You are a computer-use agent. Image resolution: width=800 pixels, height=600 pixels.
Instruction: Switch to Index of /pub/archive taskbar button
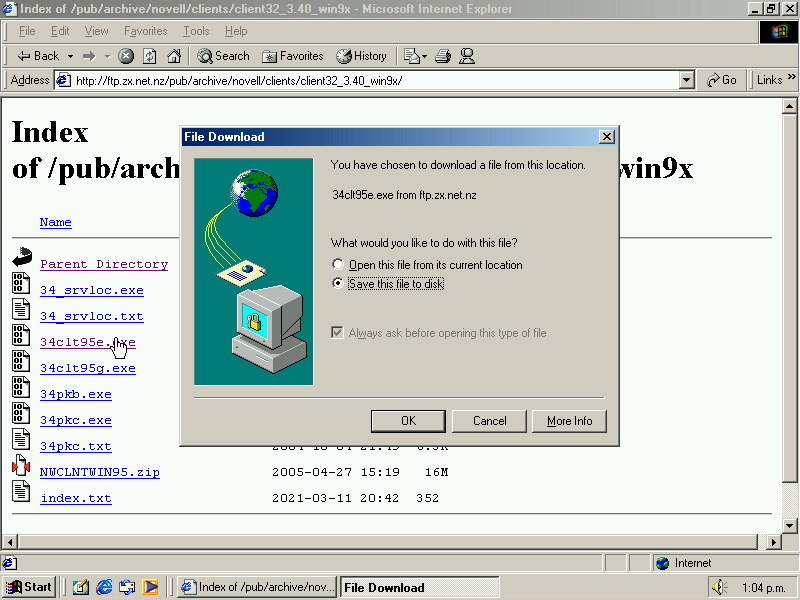pos(257,587)
